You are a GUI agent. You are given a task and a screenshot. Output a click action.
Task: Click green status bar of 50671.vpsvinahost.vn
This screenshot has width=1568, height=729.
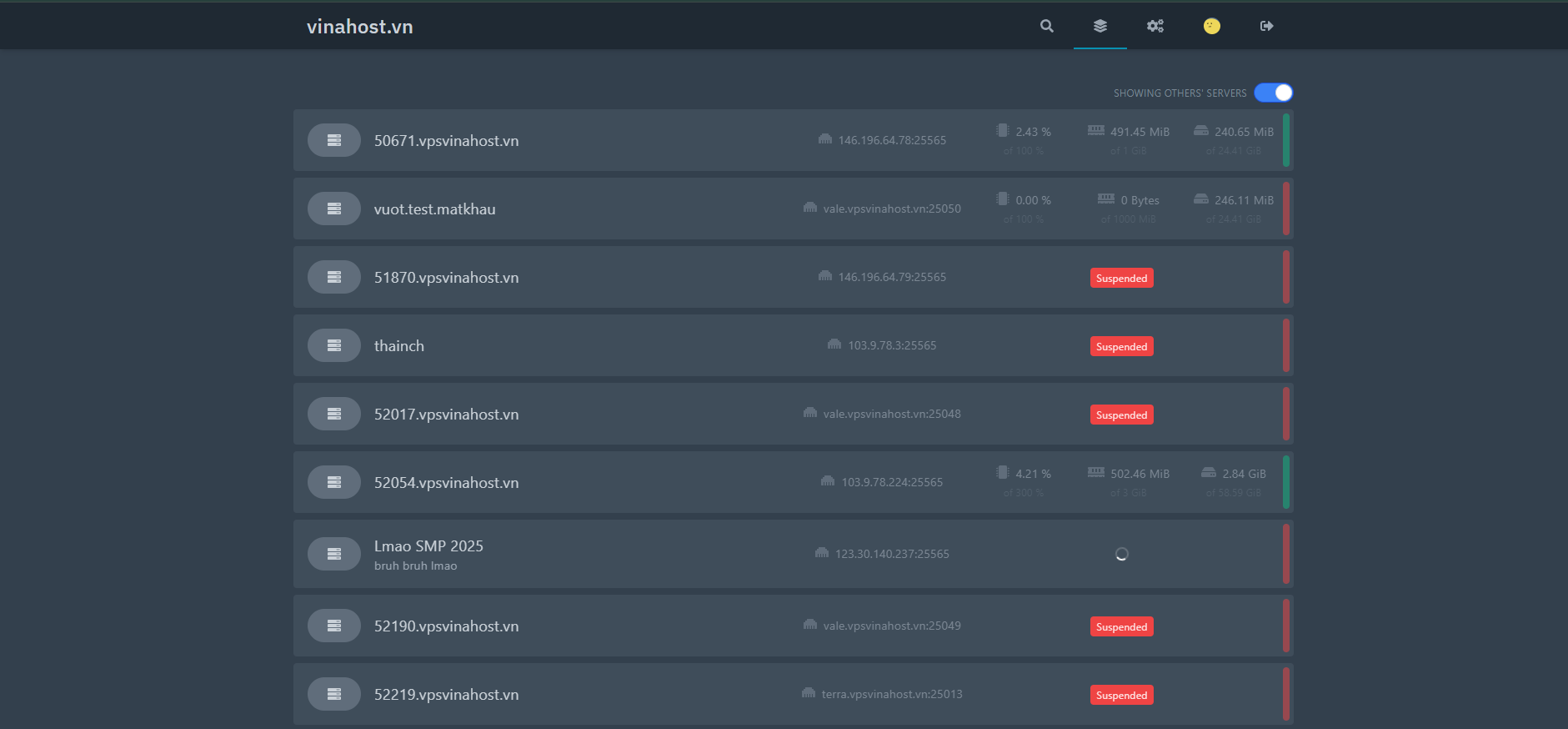pos(1286,140)
